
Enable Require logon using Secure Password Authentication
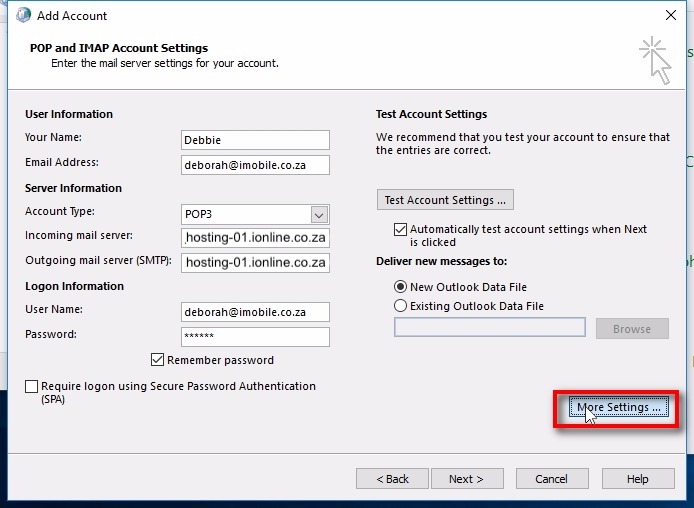point(31,386)
